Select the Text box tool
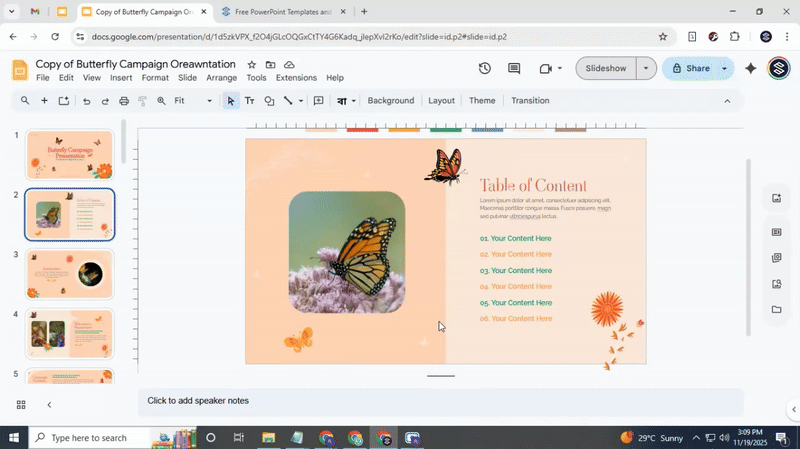 (x=250, y=101)
